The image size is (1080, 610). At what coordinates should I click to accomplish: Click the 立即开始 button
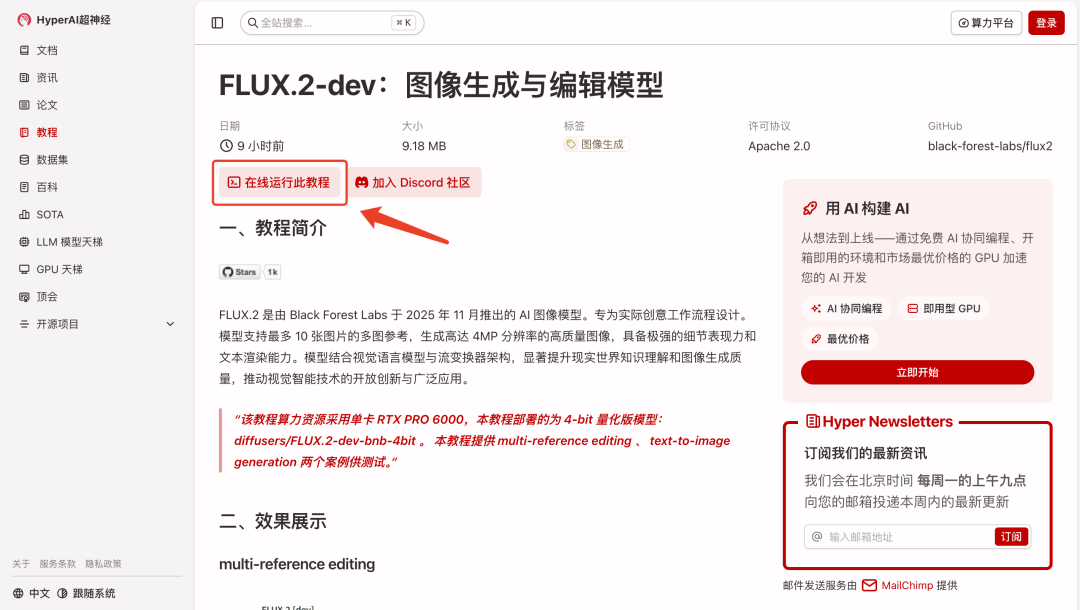(917, 373)
